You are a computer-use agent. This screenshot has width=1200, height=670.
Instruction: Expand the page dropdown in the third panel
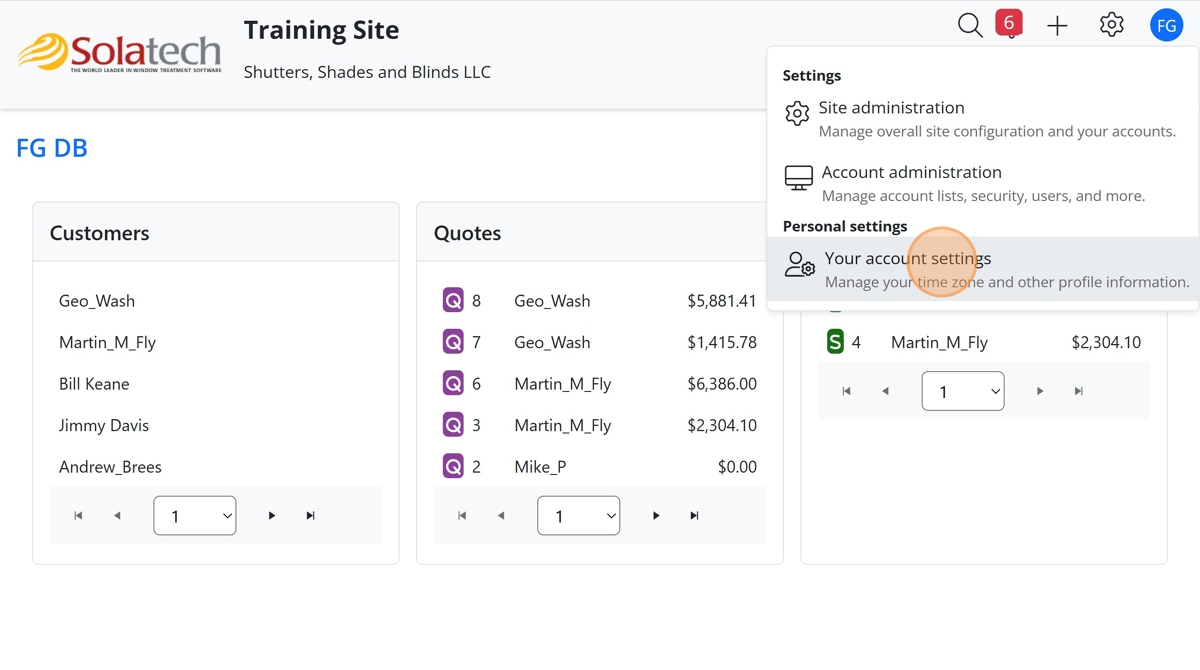point(962,392)
